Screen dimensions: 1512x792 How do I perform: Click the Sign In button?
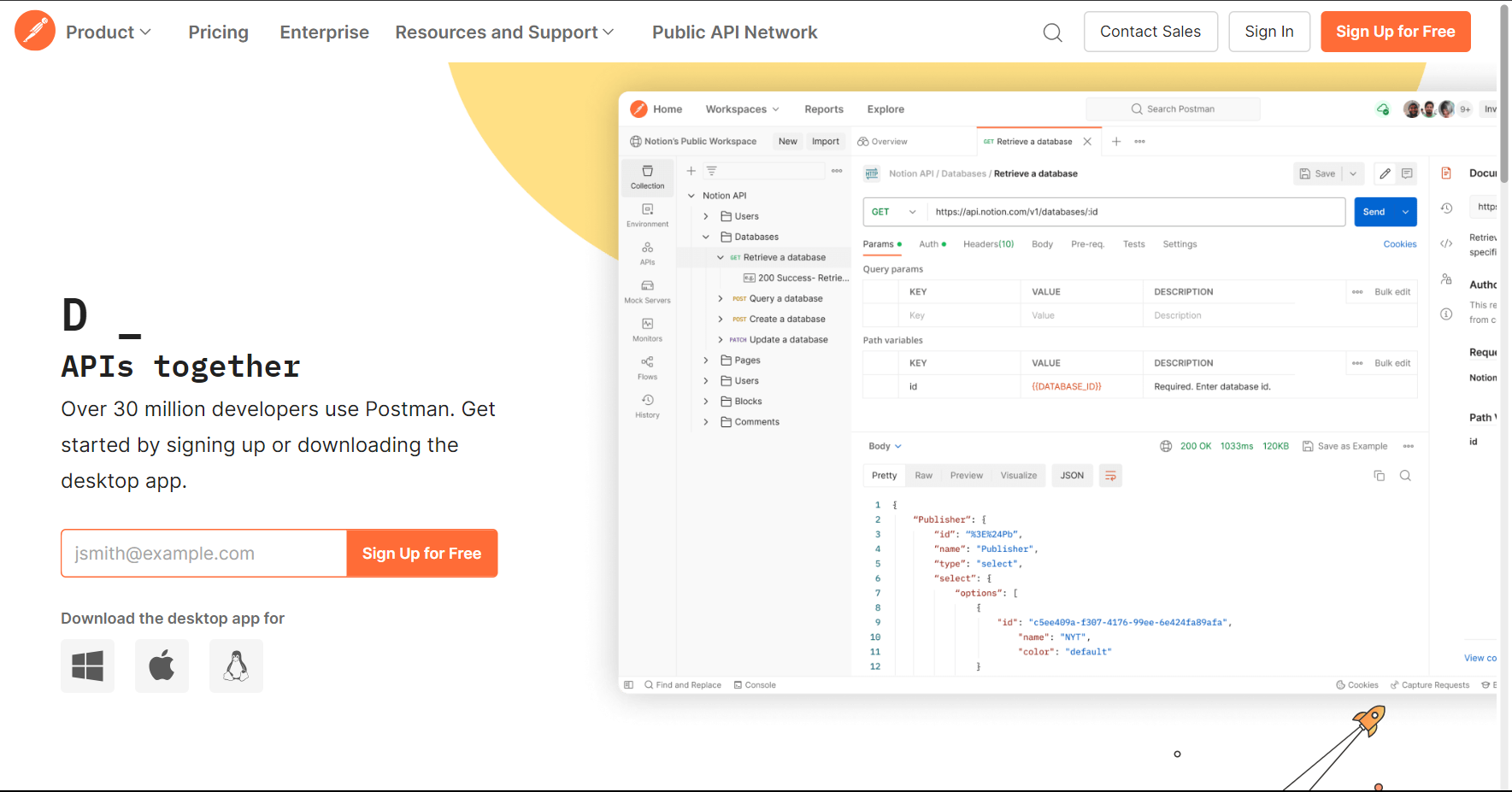[x=1268, y=32]
